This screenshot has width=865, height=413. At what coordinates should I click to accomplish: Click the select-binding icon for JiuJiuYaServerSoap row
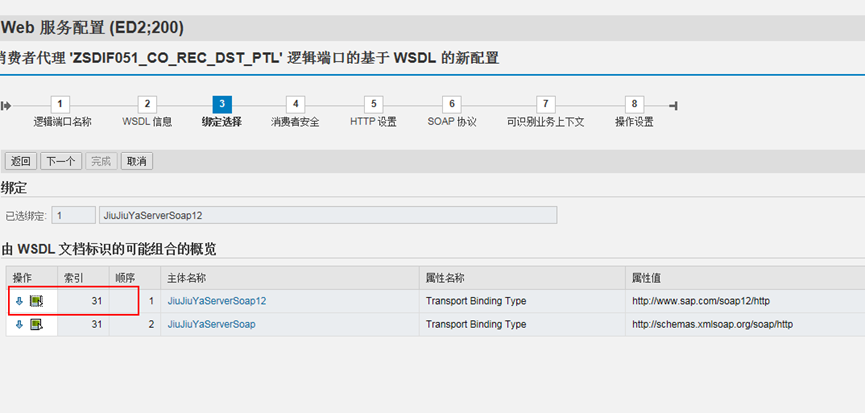click(36, 324)
